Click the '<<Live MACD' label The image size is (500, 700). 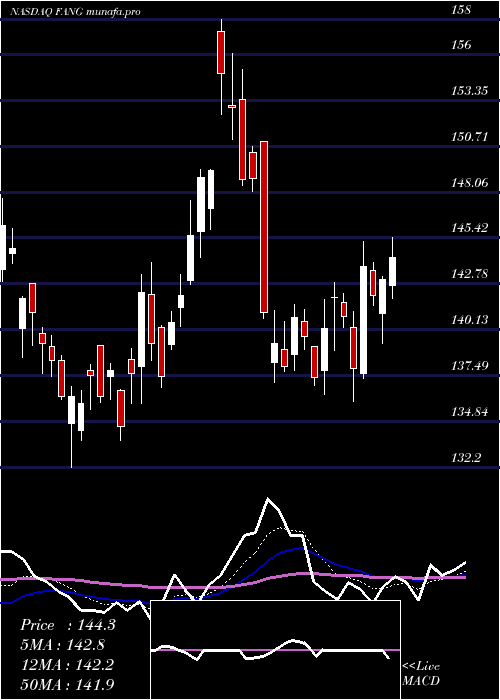click(x=421, y=674)
